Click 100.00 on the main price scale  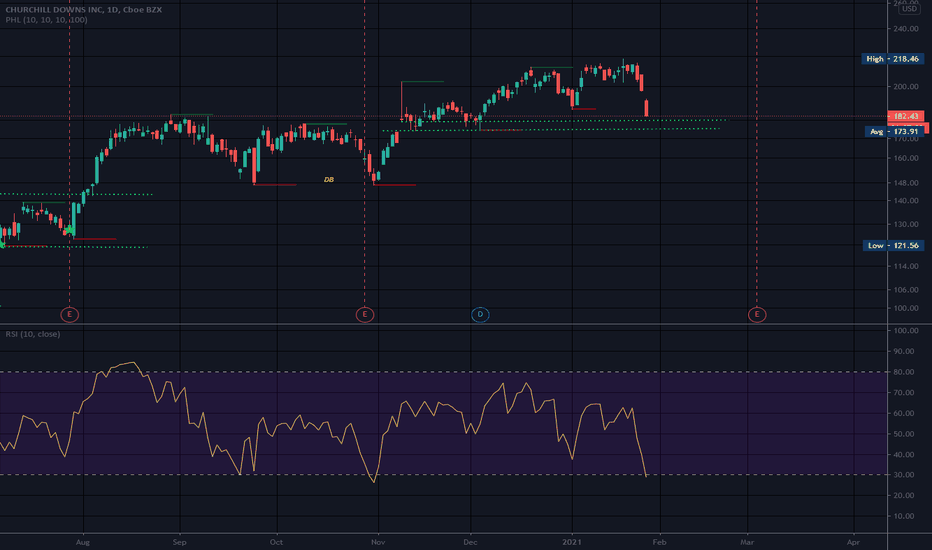click(x=905, y=309)
